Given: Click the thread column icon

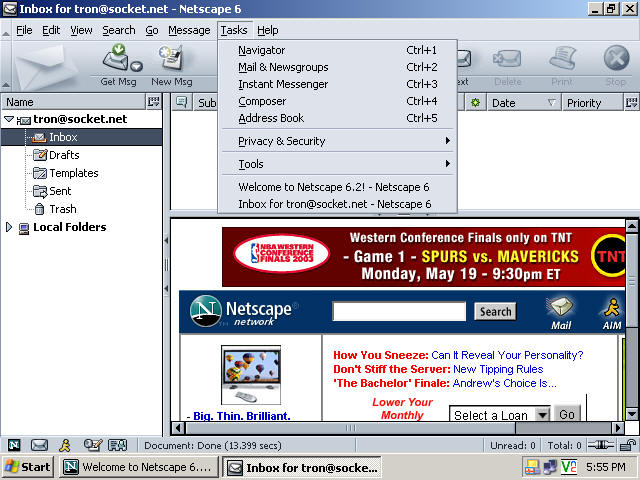Looking at the screenshot, I should [181, 102].
